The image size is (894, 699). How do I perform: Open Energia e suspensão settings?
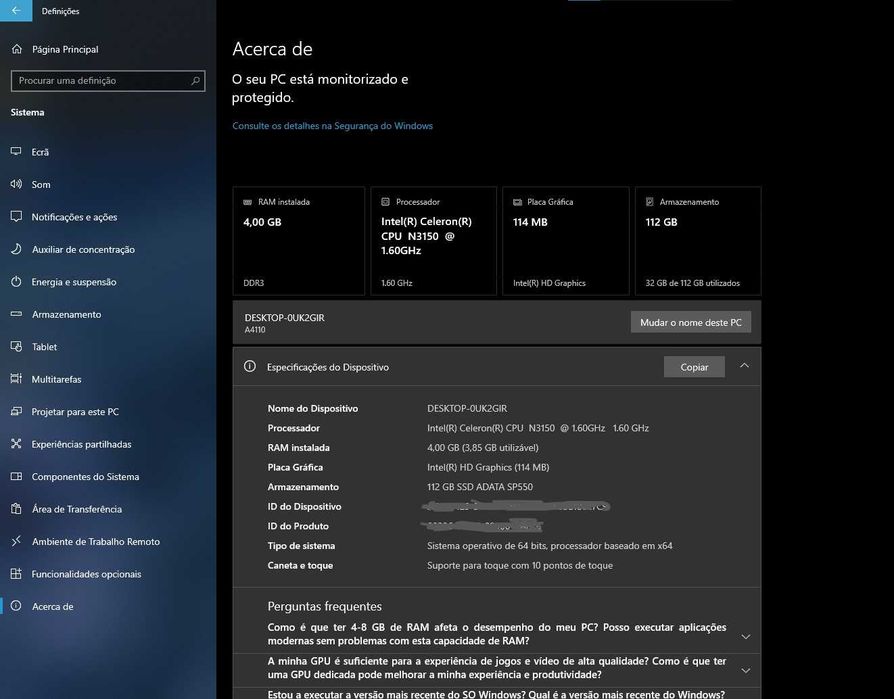[108, 282]
